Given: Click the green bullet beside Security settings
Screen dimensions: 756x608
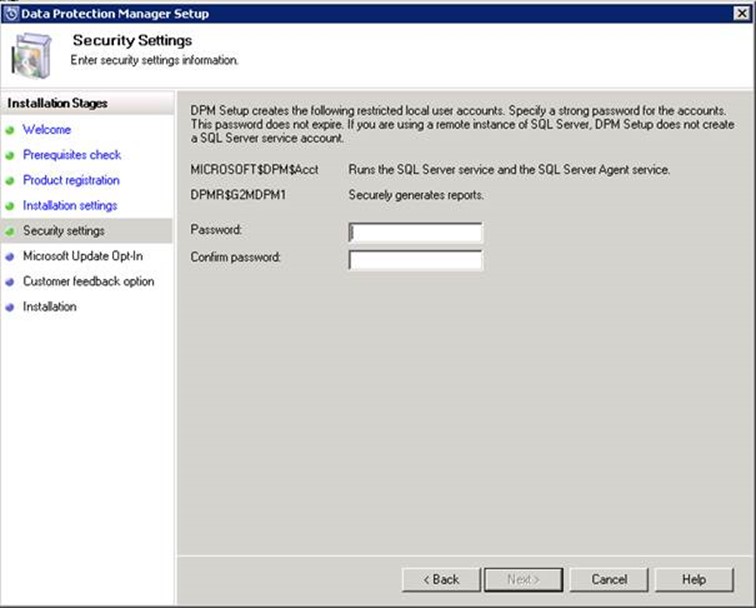Looking at the screenshot, I should click(x=10, y=231).
